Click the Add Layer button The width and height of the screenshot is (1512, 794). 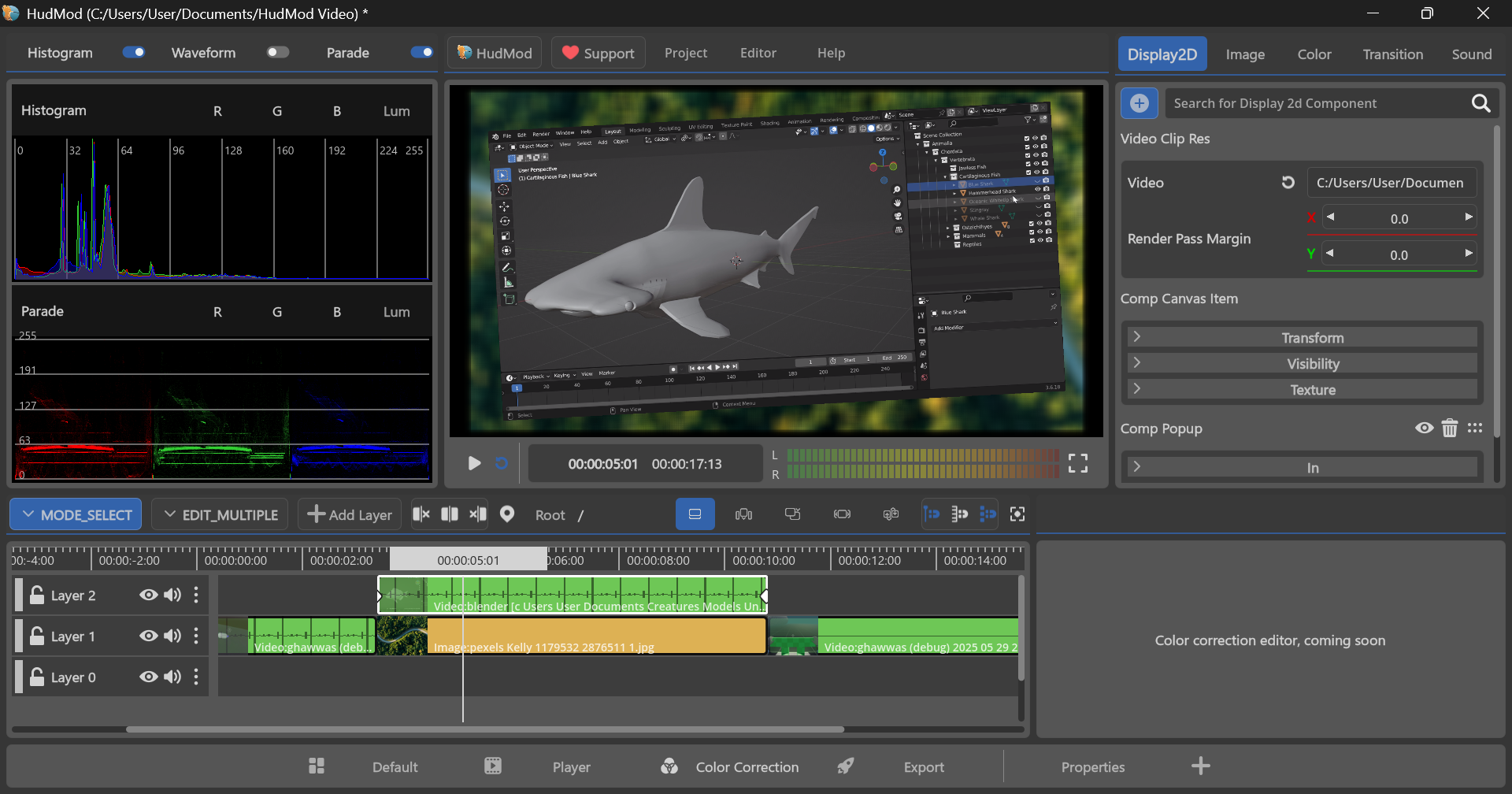[x=350, y=514]
